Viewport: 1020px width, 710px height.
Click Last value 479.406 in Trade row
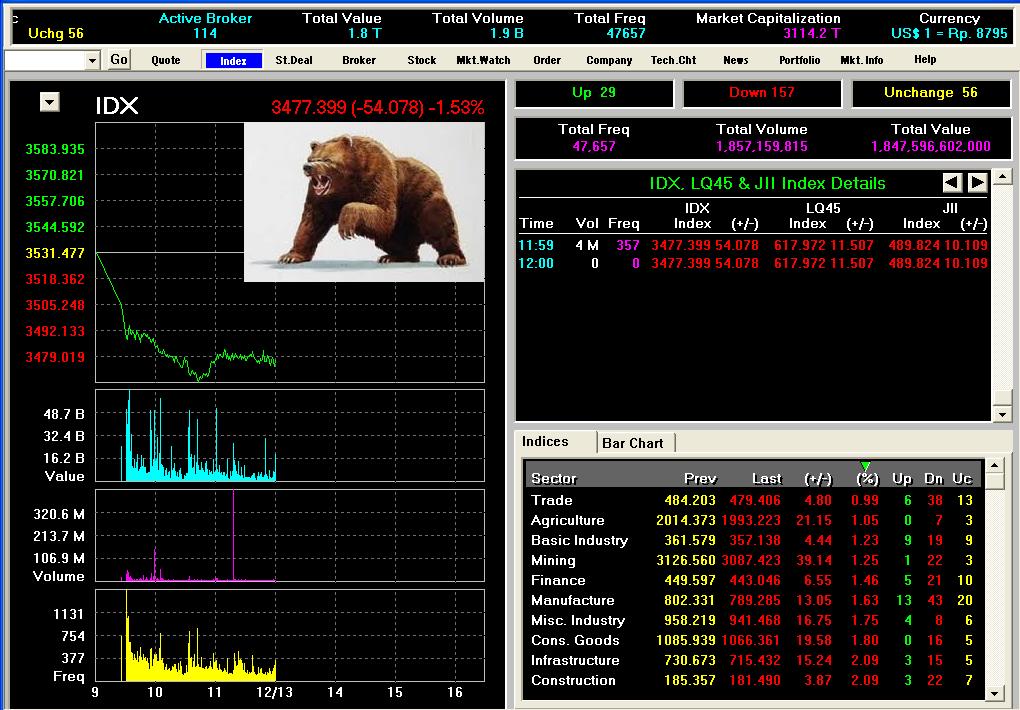pos(755,500)
